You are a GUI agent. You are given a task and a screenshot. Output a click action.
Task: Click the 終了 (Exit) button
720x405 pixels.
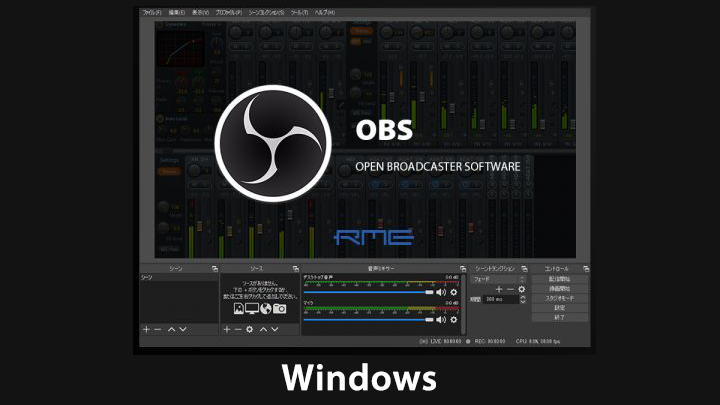tap(560, 318)
